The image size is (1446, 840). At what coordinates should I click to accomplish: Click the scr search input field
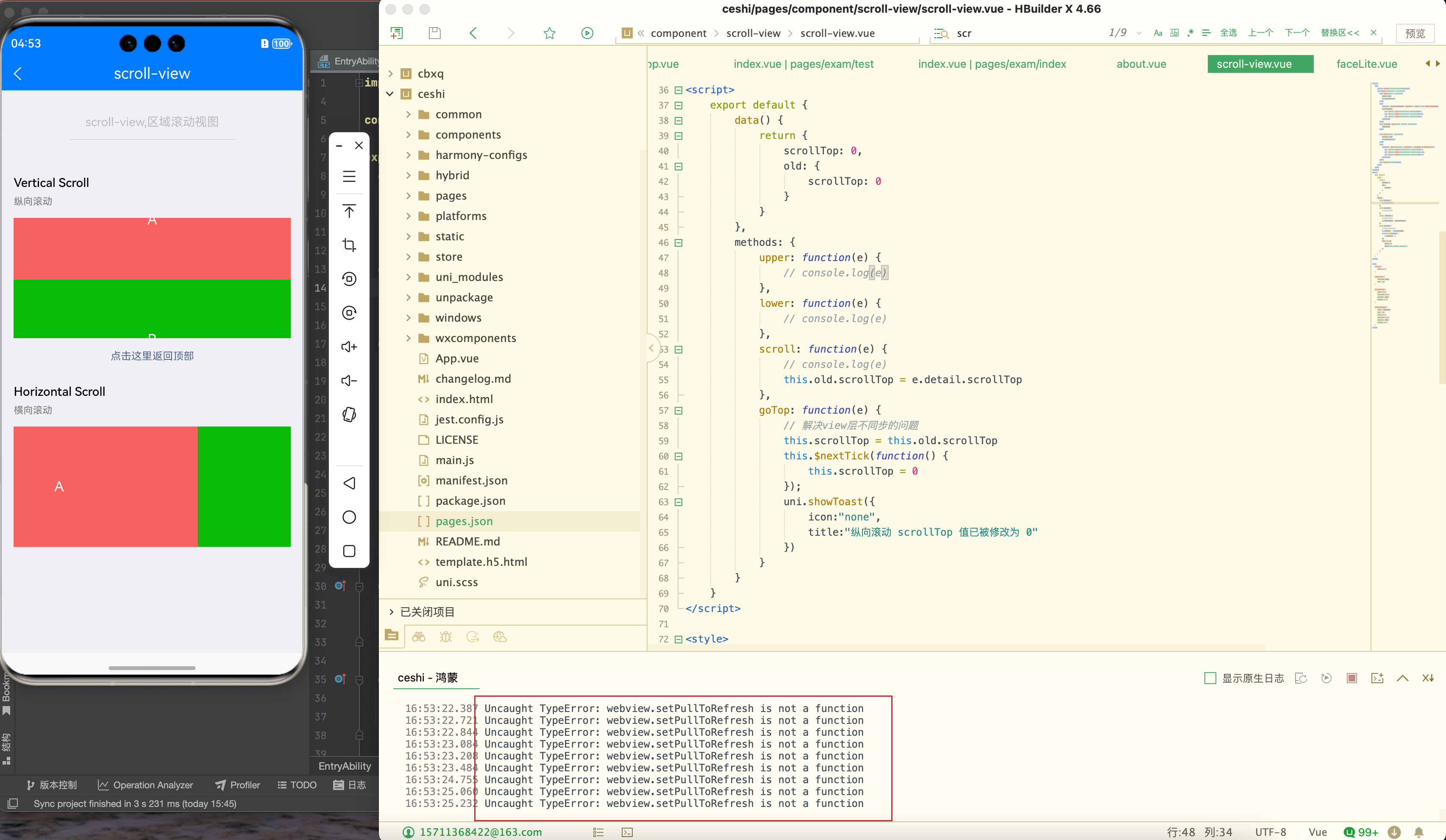coord(1027,33)
